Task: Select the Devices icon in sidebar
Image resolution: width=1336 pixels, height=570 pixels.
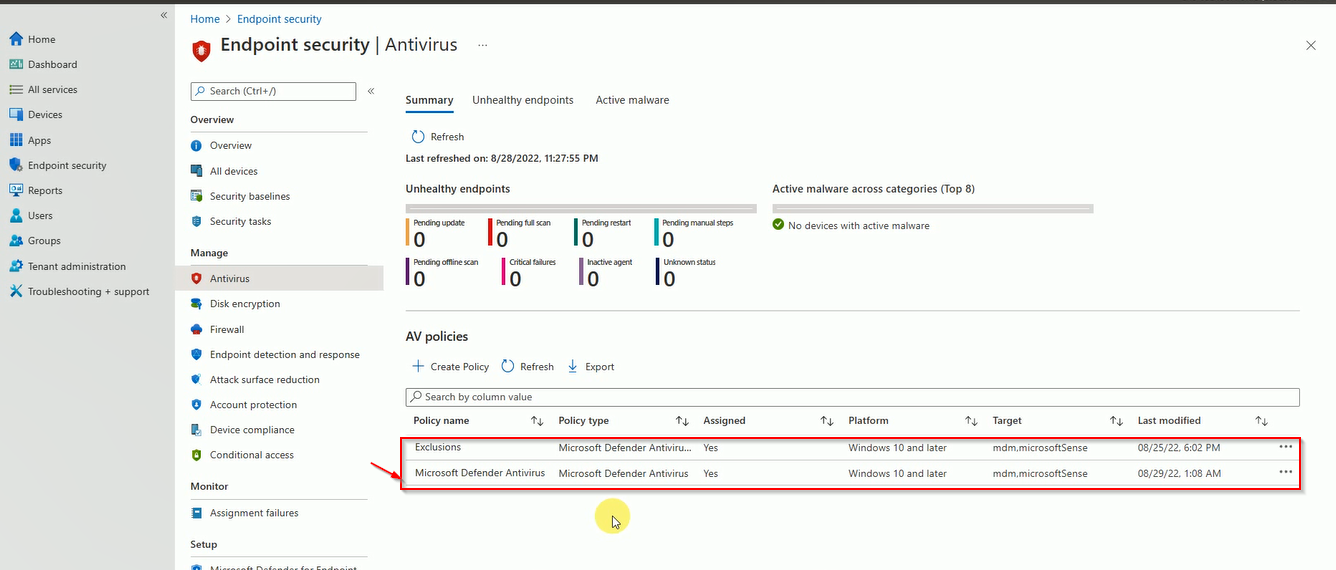Action: [16, 115]
